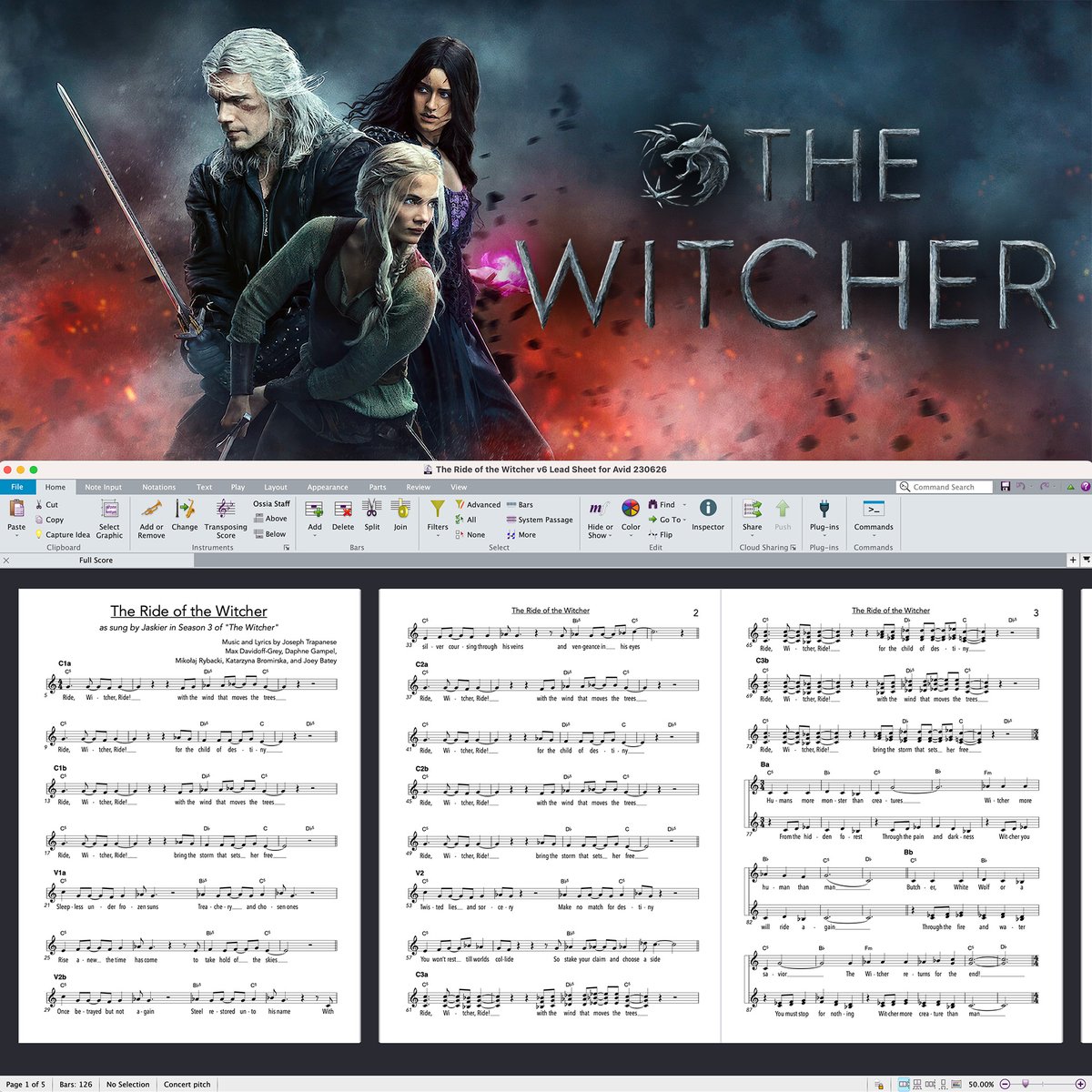Switch to the Layout ribbon tab

(x=275, y=487)
